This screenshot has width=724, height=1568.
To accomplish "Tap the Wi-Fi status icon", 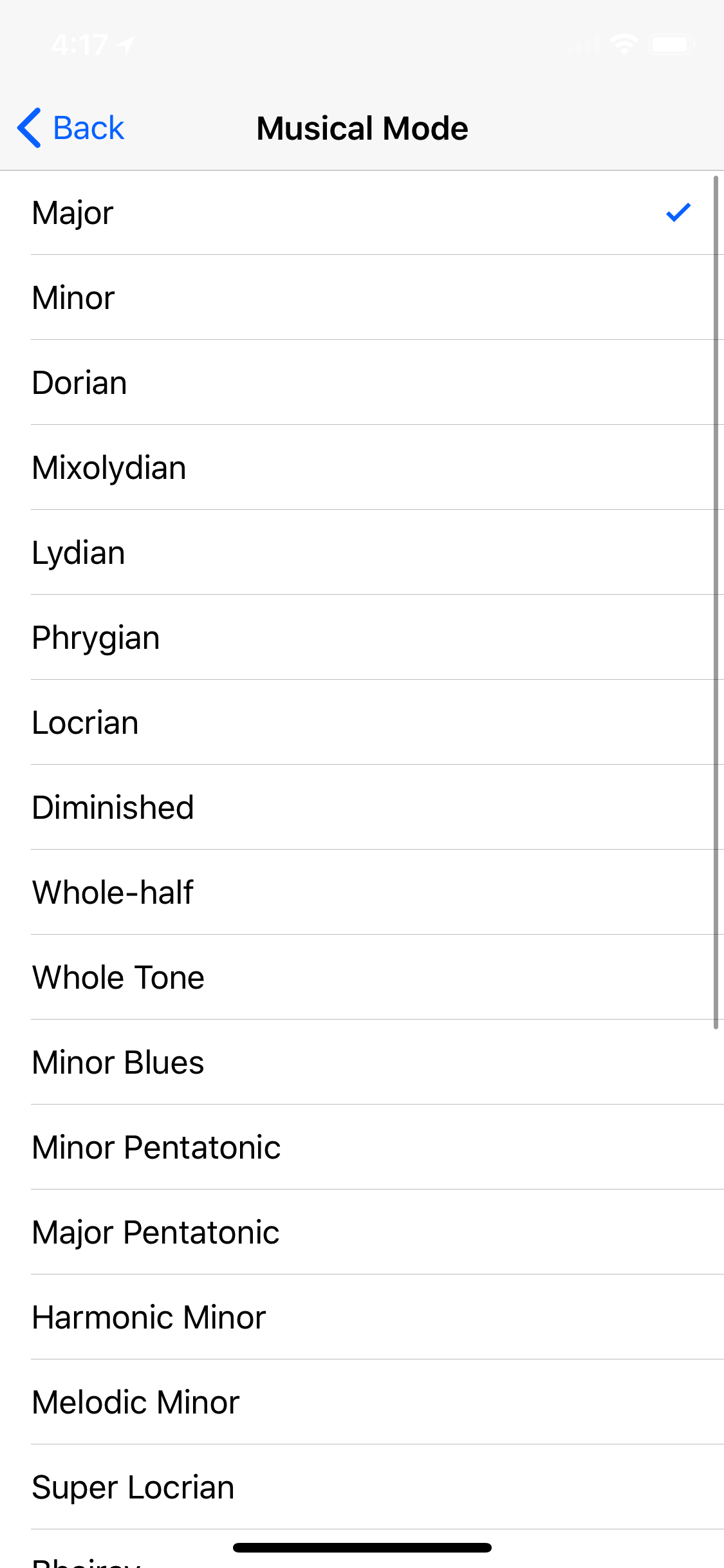I will (622, 42).
